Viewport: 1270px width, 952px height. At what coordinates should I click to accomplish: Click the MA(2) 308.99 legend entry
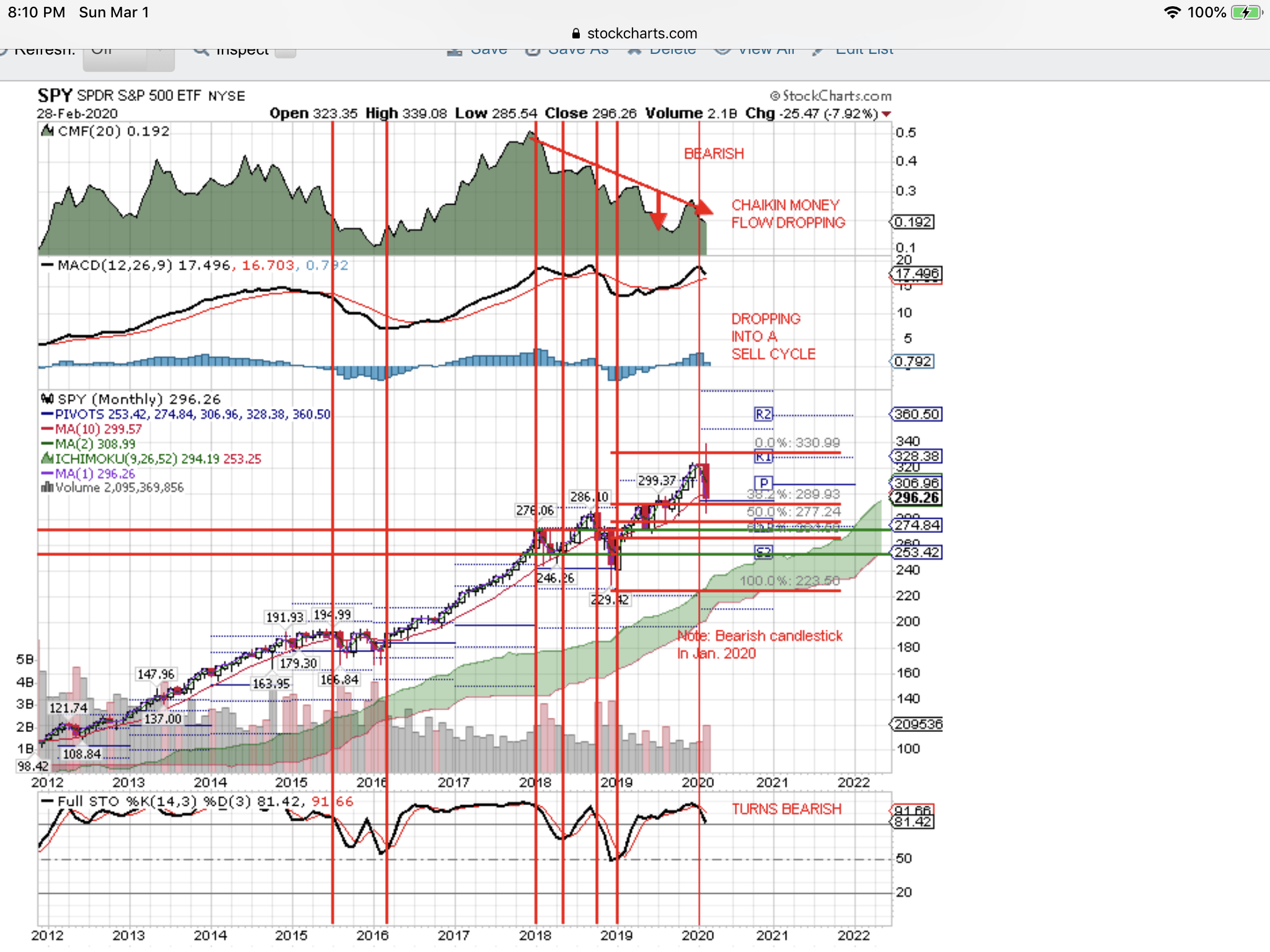[88, 444]
